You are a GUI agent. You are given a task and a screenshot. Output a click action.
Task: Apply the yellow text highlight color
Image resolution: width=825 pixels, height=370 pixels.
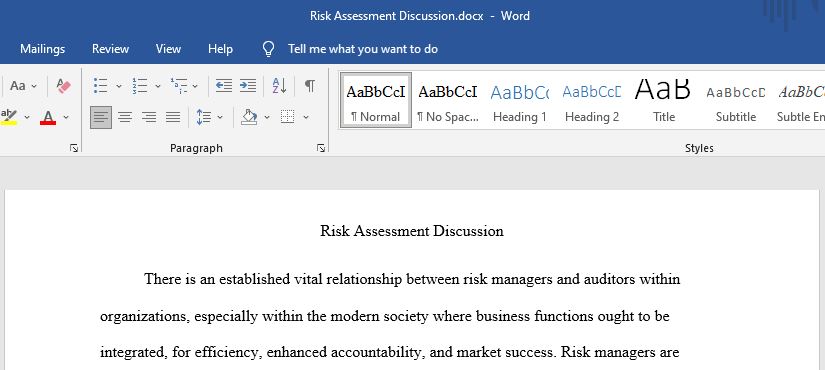(9, 116)
